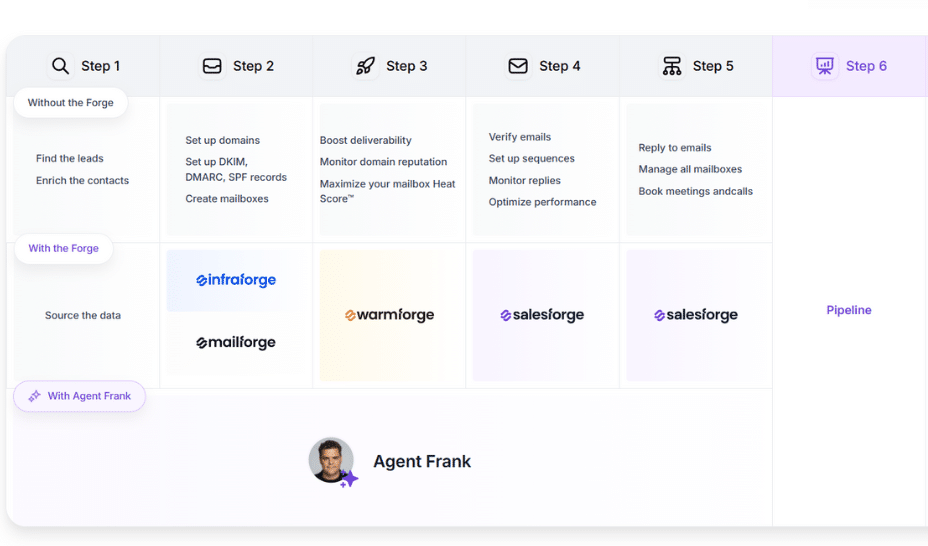The width and height of the screenshot is (928, 546).
Task: Click the Step 6 presentation chart icon
Action: [824, 66]
